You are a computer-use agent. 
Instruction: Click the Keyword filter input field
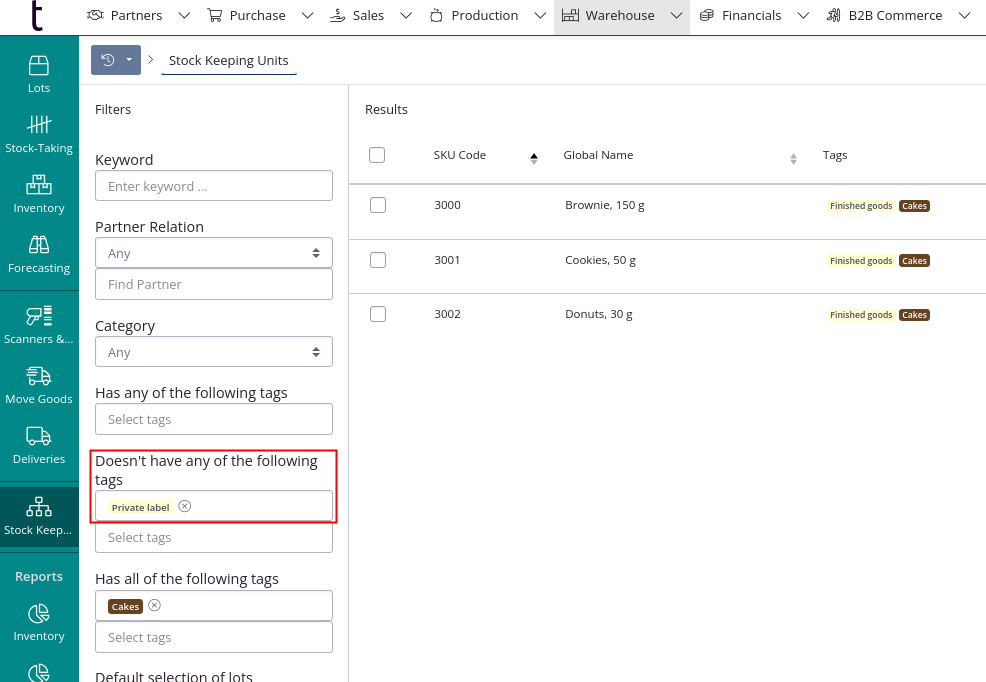(x=213, y=185)
